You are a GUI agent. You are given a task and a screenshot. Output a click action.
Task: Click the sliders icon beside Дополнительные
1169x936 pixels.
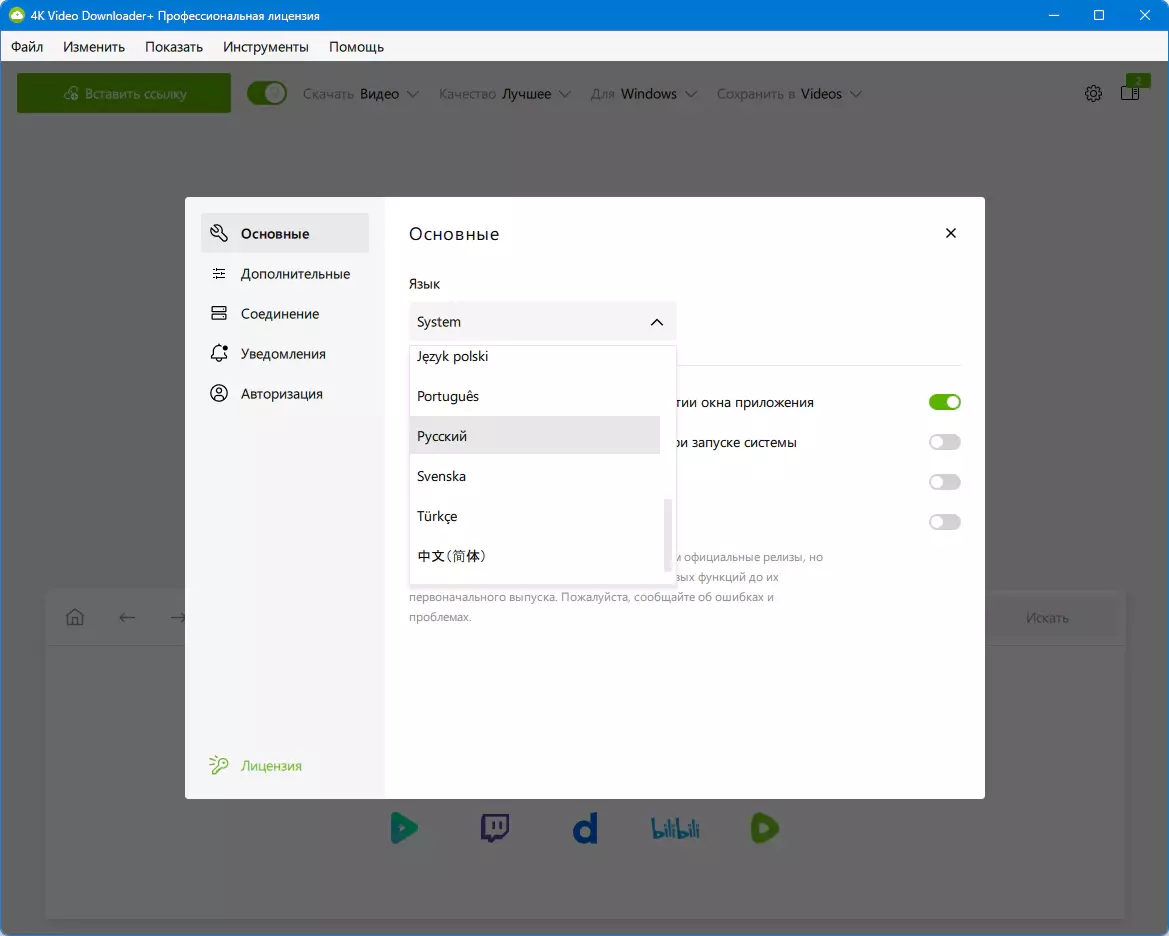pyautogui.click(x=218, y=274)
